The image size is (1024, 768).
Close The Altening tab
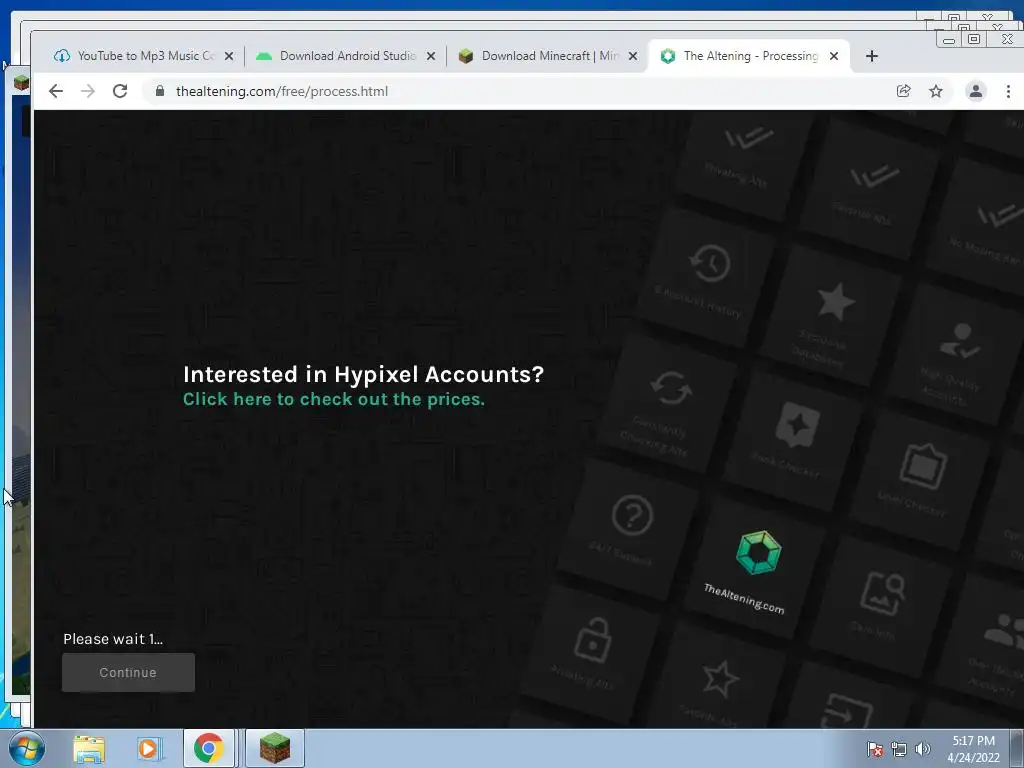tap(834, 56)
